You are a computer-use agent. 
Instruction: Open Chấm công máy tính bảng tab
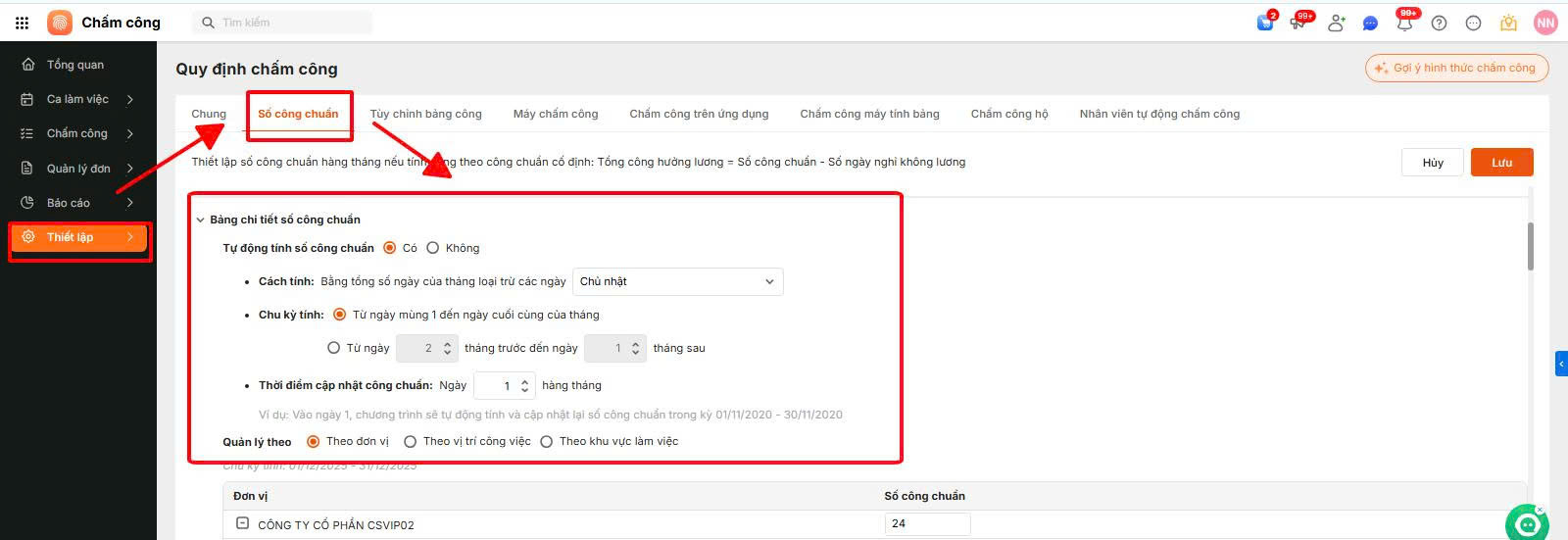pos(869,114)
